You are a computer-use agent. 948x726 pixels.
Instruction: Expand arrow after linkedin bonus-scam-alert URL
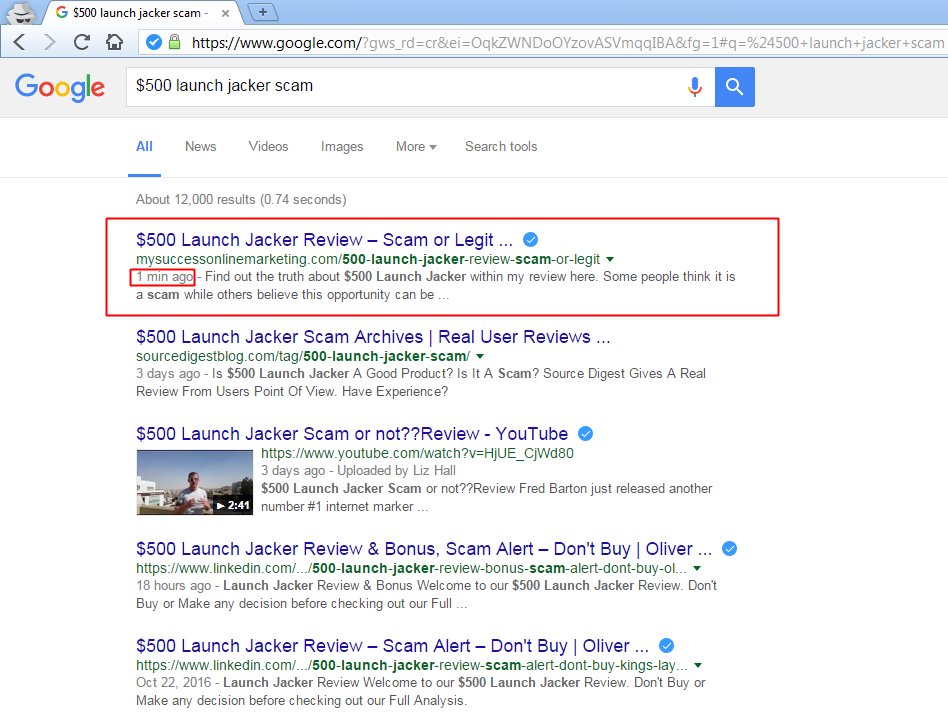pyautogui.click(x=697, y=568)
